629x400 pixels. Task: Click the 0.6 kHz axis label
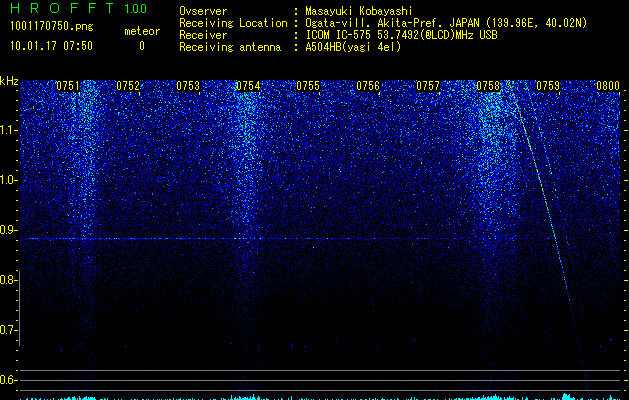click(x=8, y=380)
